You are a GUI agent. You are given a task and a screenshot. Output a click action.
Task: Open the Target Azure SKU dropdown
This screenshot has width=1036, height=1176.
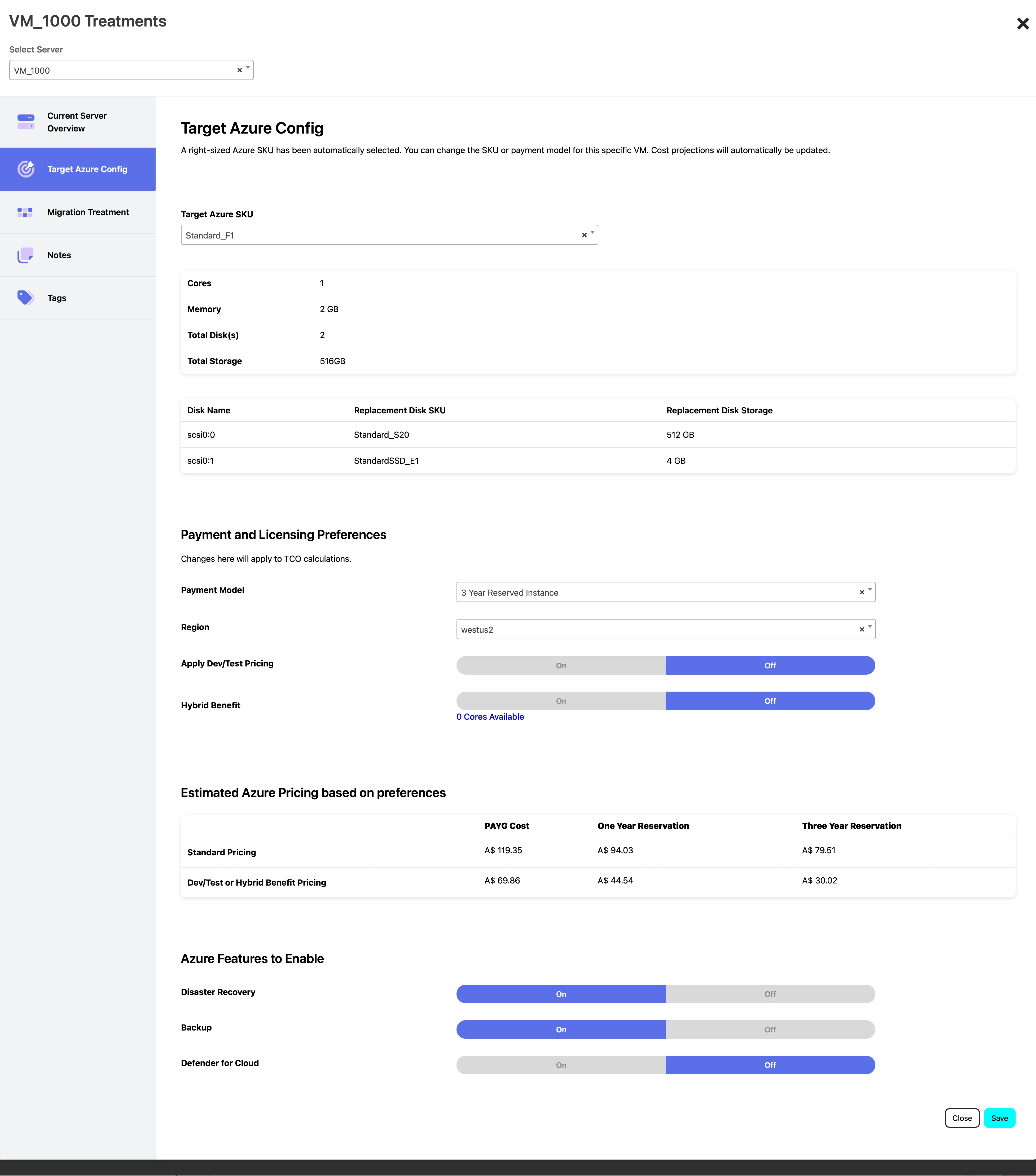point(389,235)
